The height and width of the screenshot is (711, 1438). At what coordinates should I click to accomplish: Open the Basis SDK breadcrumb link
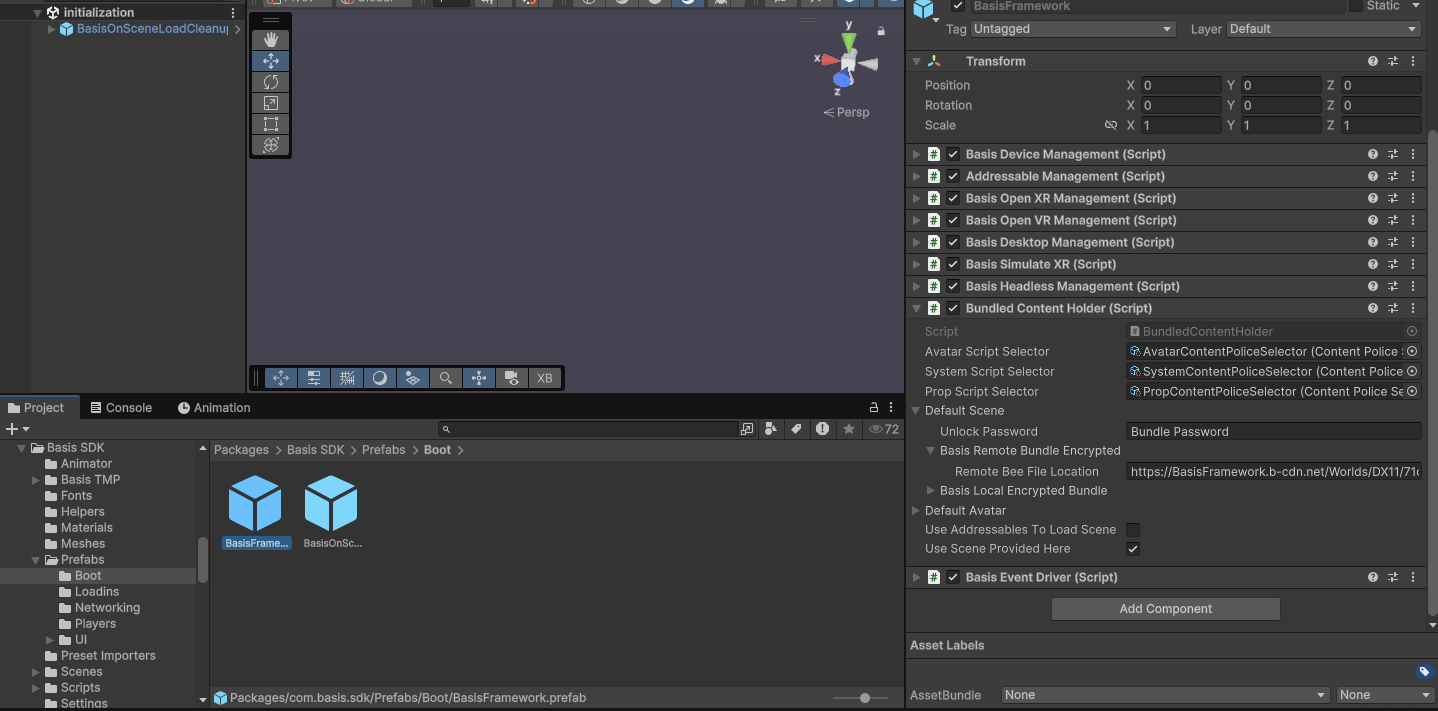(316, 450)
